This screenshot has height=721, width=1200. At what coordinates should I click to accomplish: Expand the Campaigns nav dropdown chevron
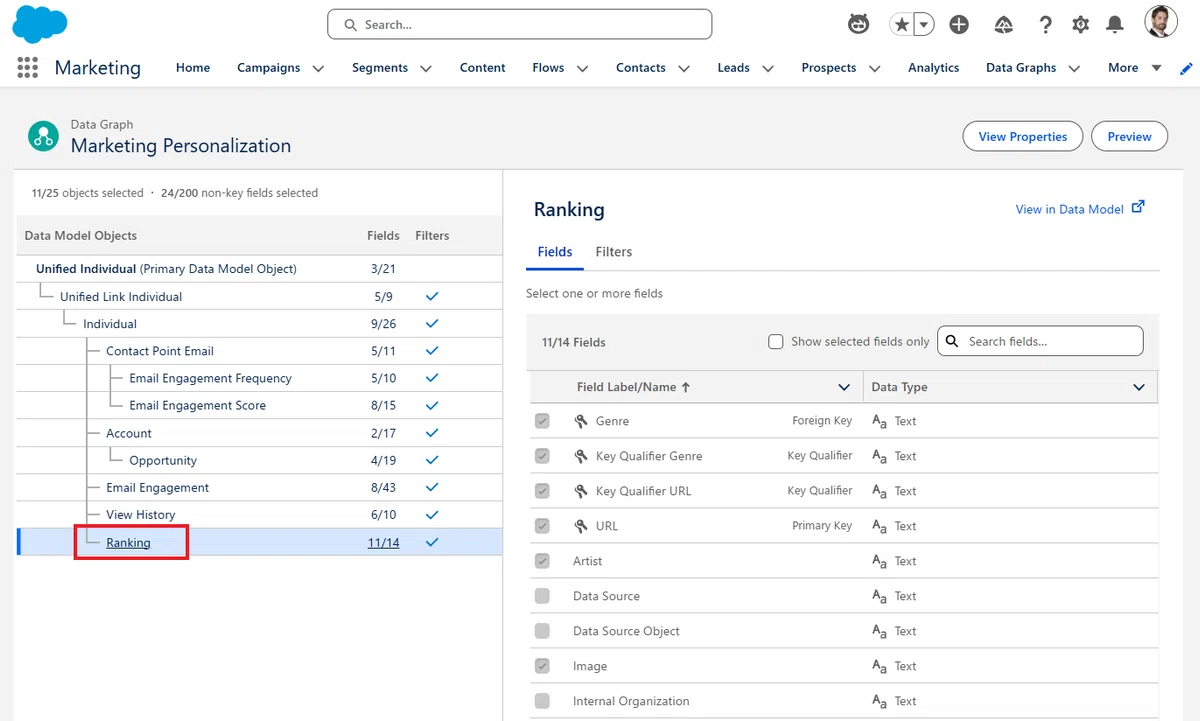click(318, 69)
